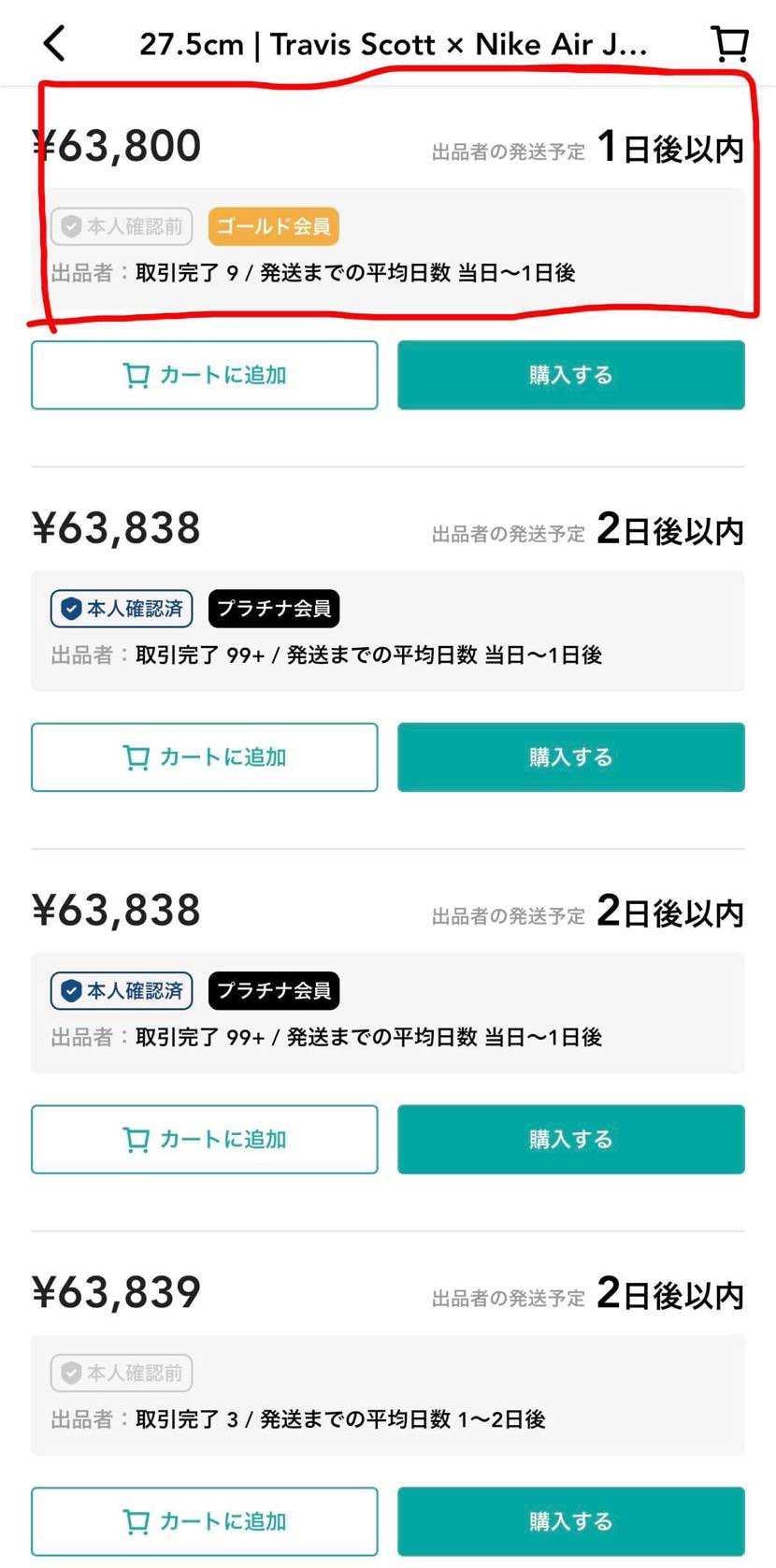Tap the blue verified shield on first ¥63,838 listing

pyautogui.click(x=71, y=609)
